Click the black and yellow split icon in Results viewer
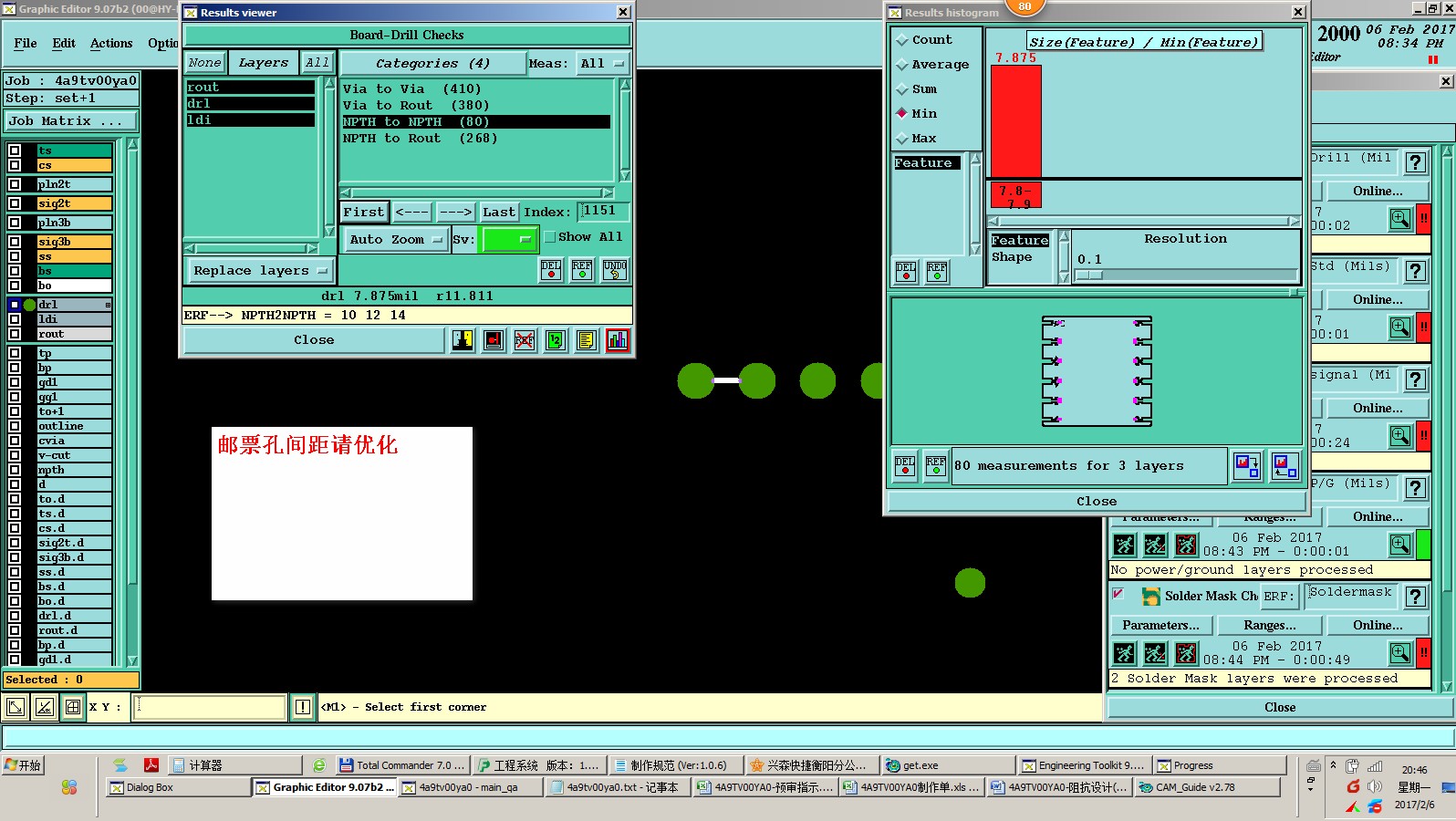The width and height of the screenshot is (1456, 821). click(463, 340)
